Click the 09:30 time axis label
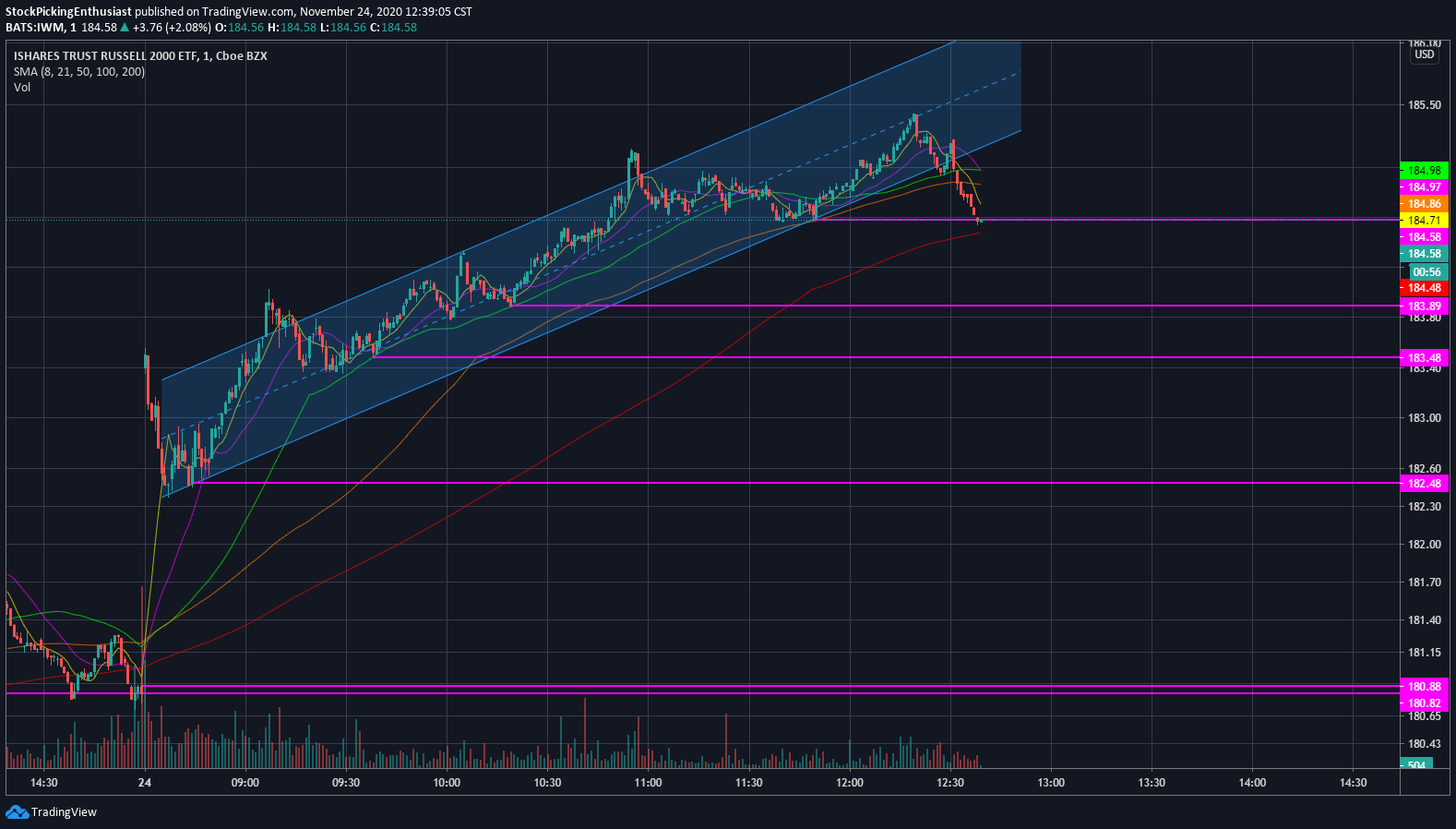This screenshot has height=829, width=1456. coord(346,783)
